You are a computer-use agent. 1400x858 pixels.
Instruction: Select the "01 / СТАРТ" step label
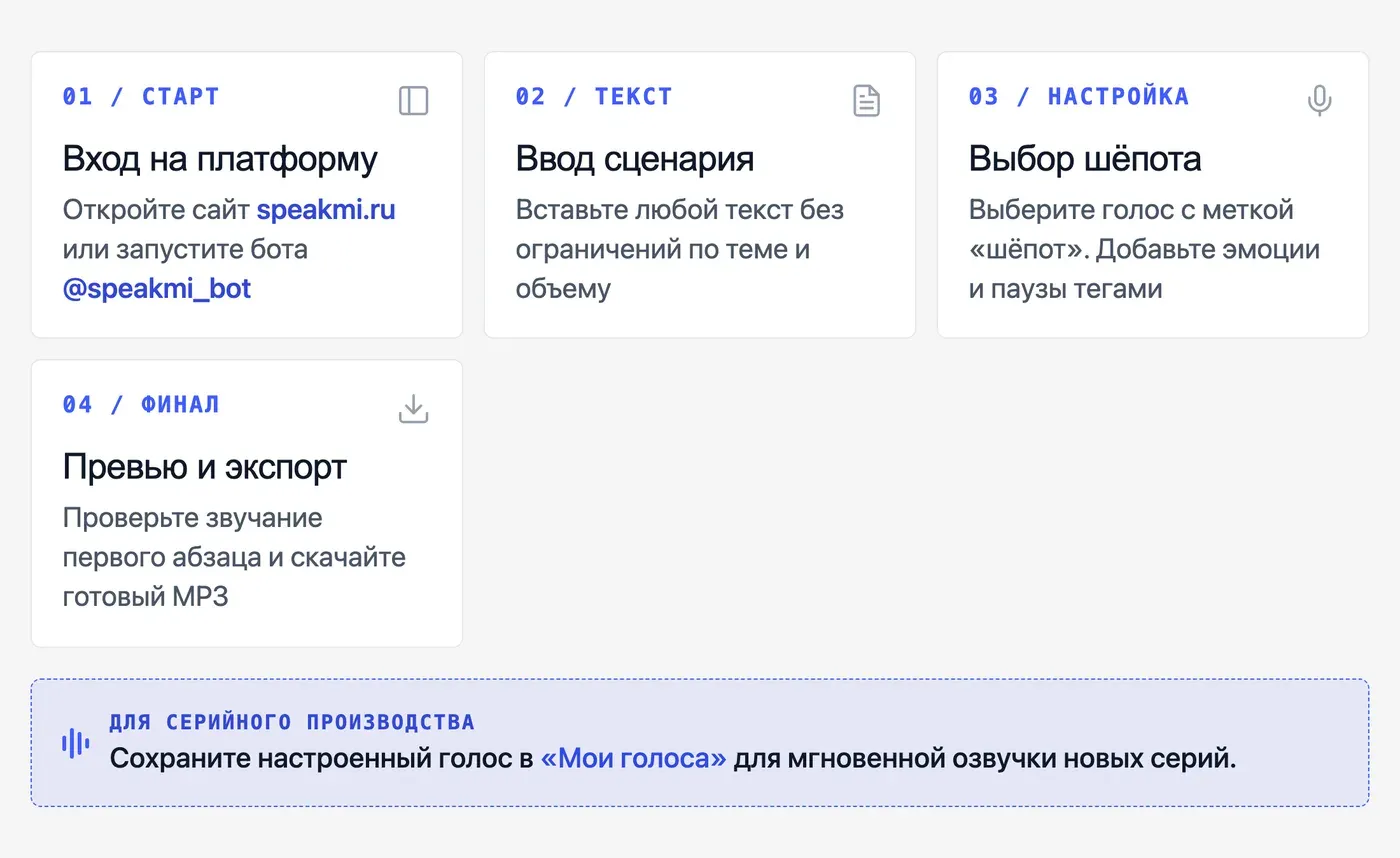point(141,97)
